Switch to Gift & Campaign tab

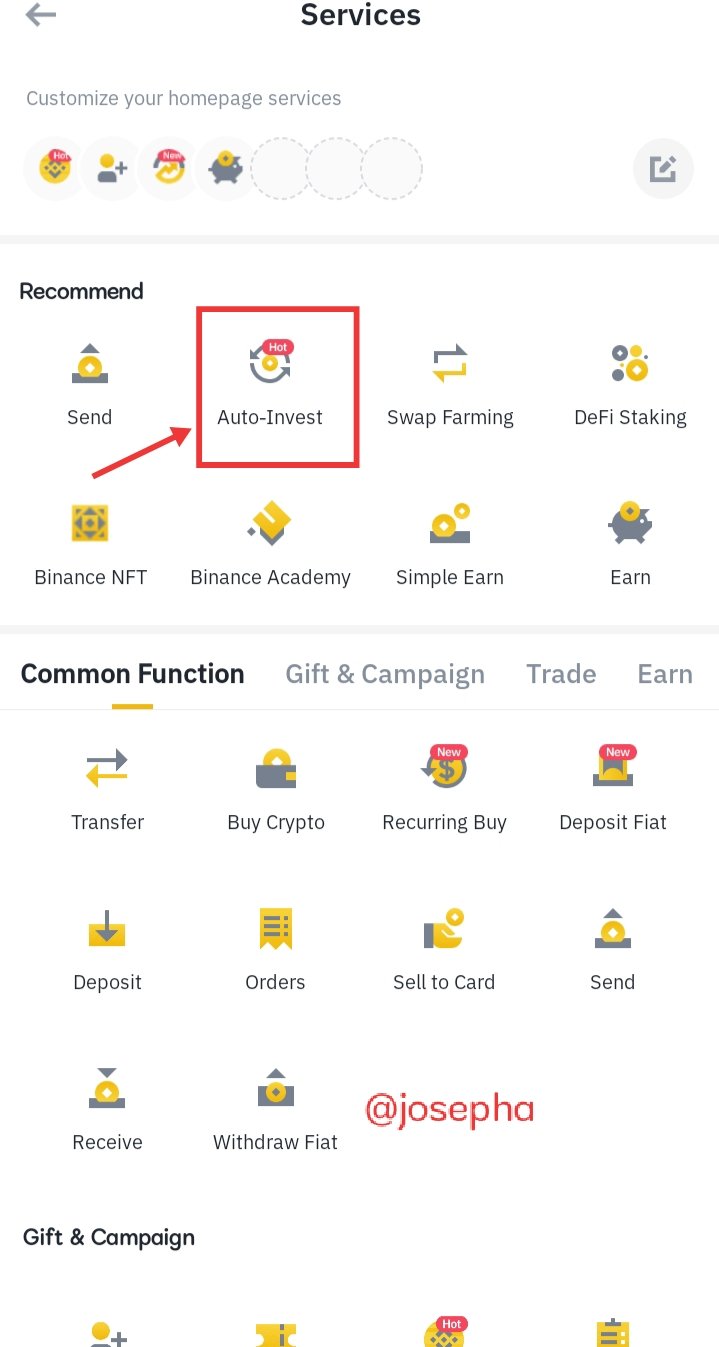385,674
